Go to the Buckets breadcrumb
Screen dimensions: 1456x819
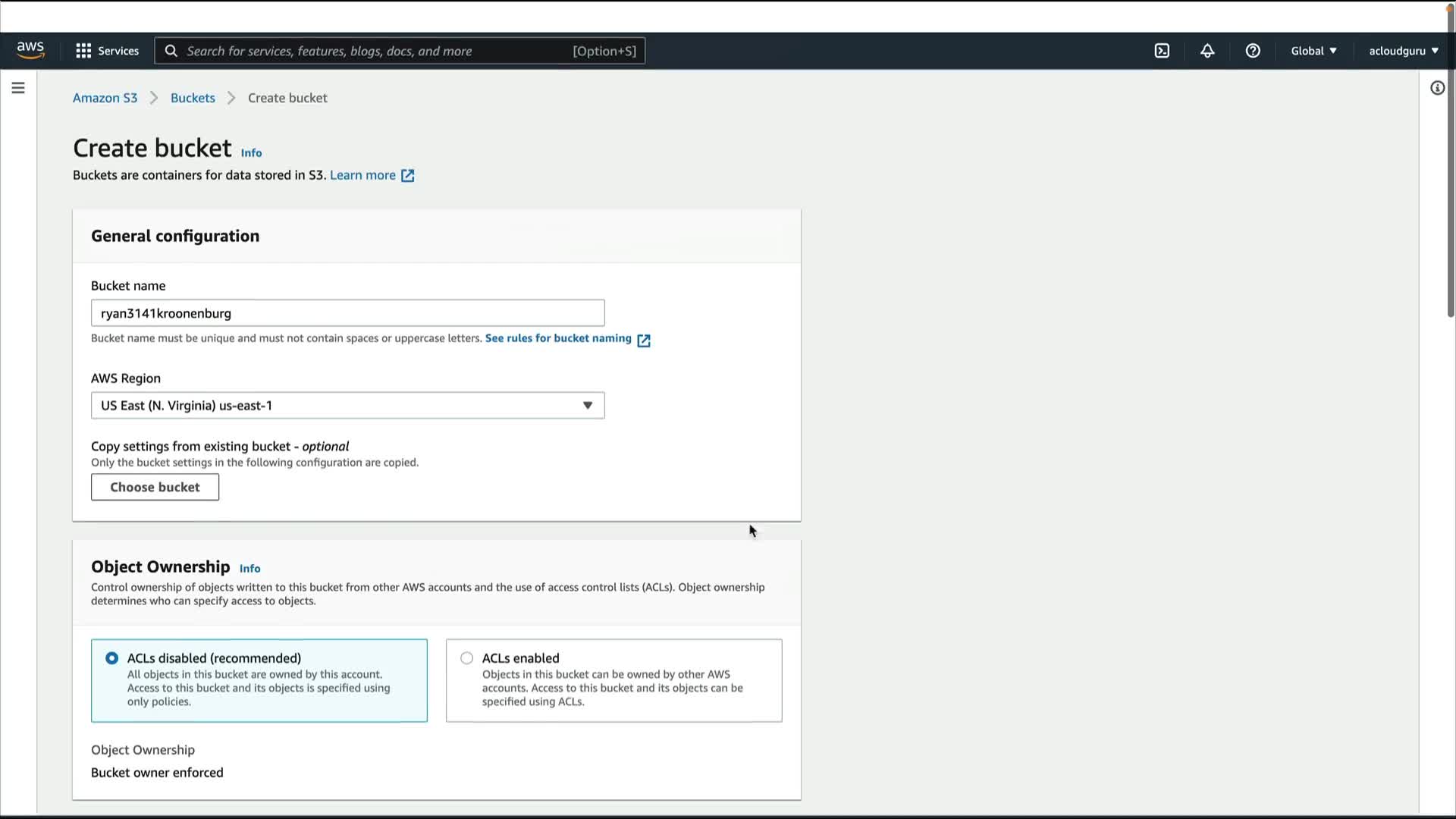(x=193, y=98)
